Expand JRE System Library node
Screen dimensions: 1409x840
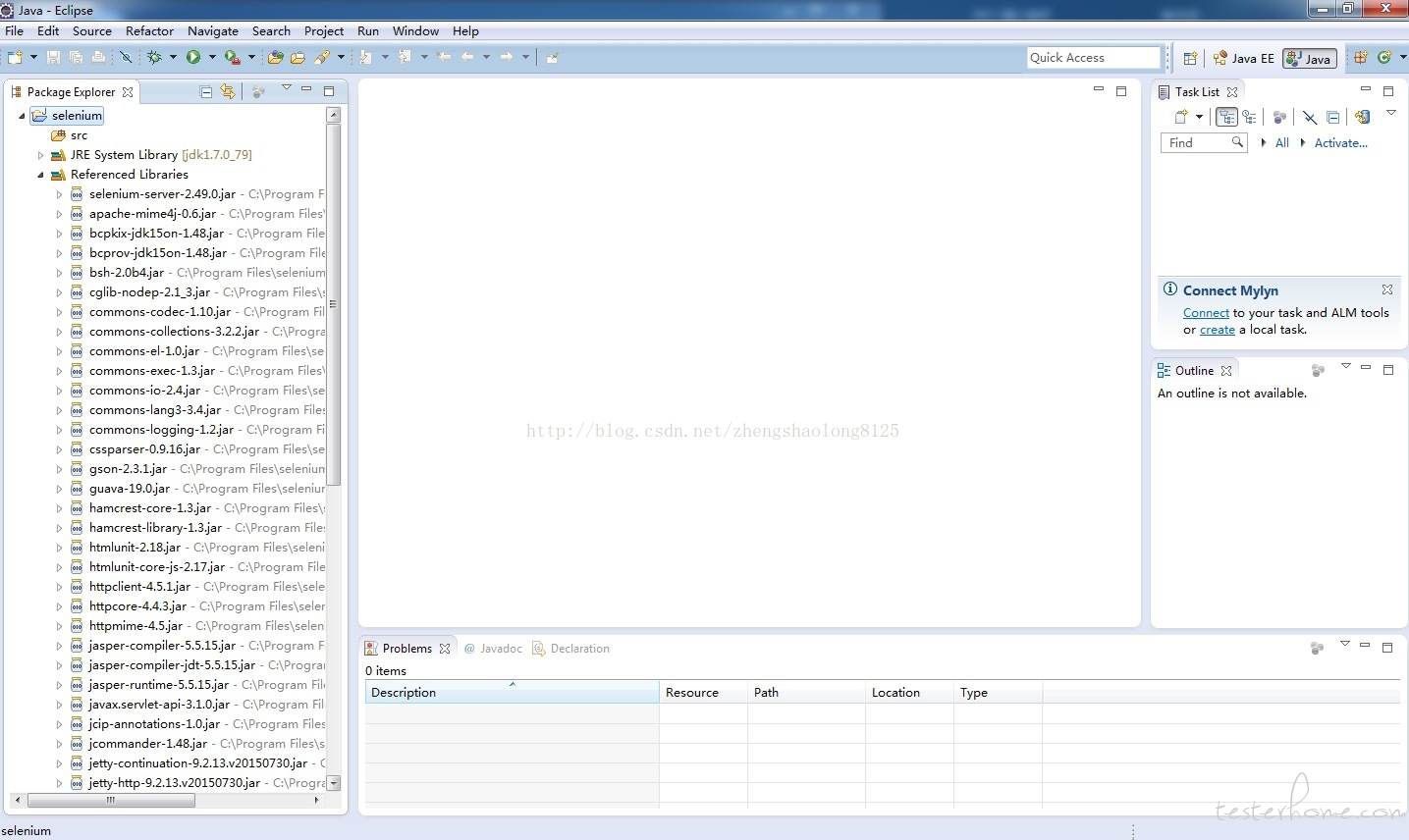(40, 155)
